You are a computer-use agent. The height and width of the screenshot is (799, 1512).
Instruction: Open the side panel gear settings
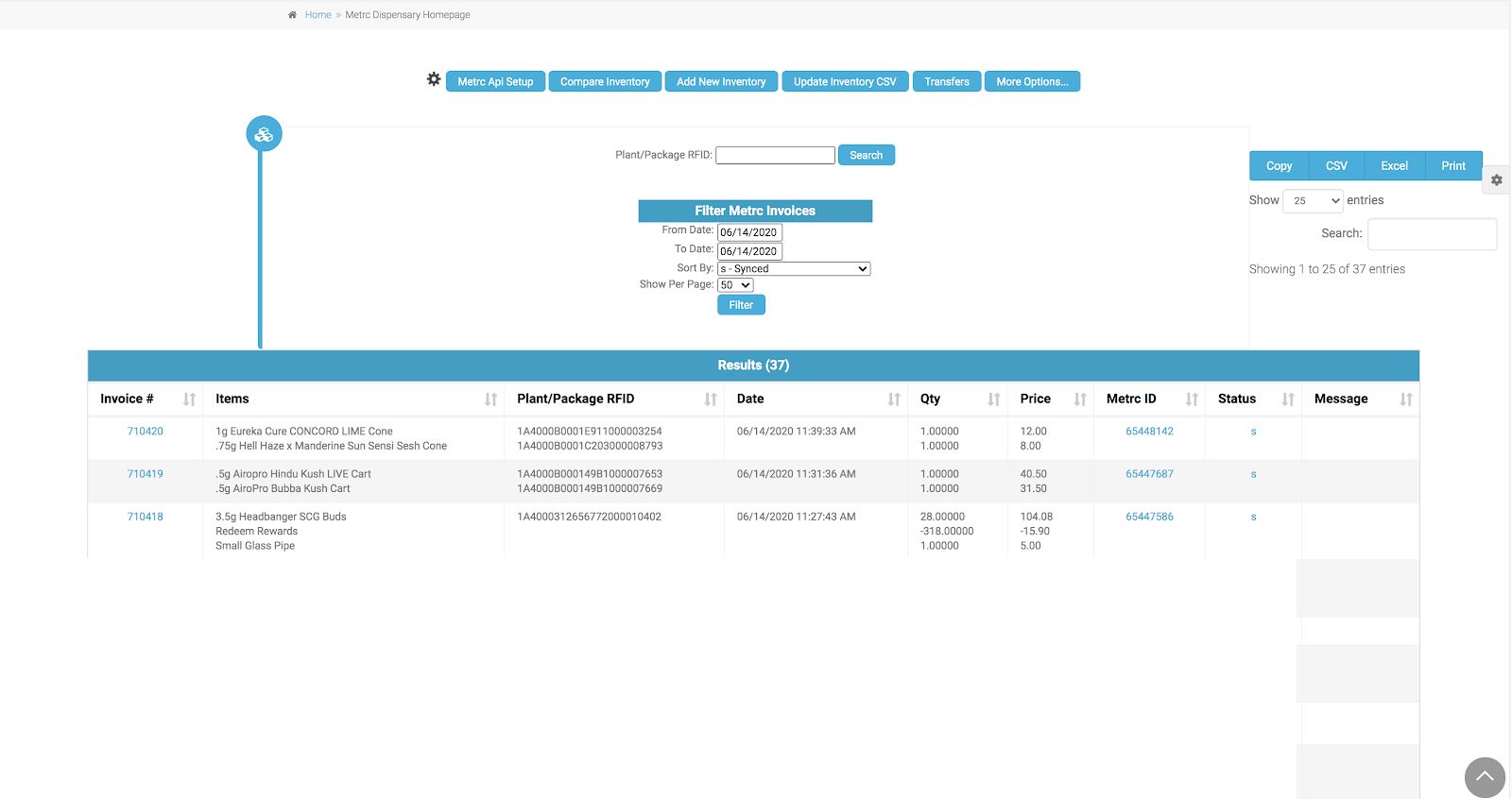[x=1497, y=179]
